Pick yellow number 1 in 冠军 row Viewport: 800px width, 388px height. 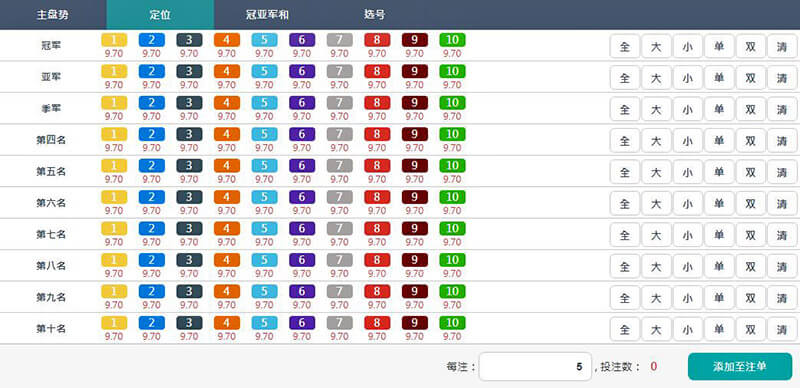pyautogui.click(x=114, y=40)
